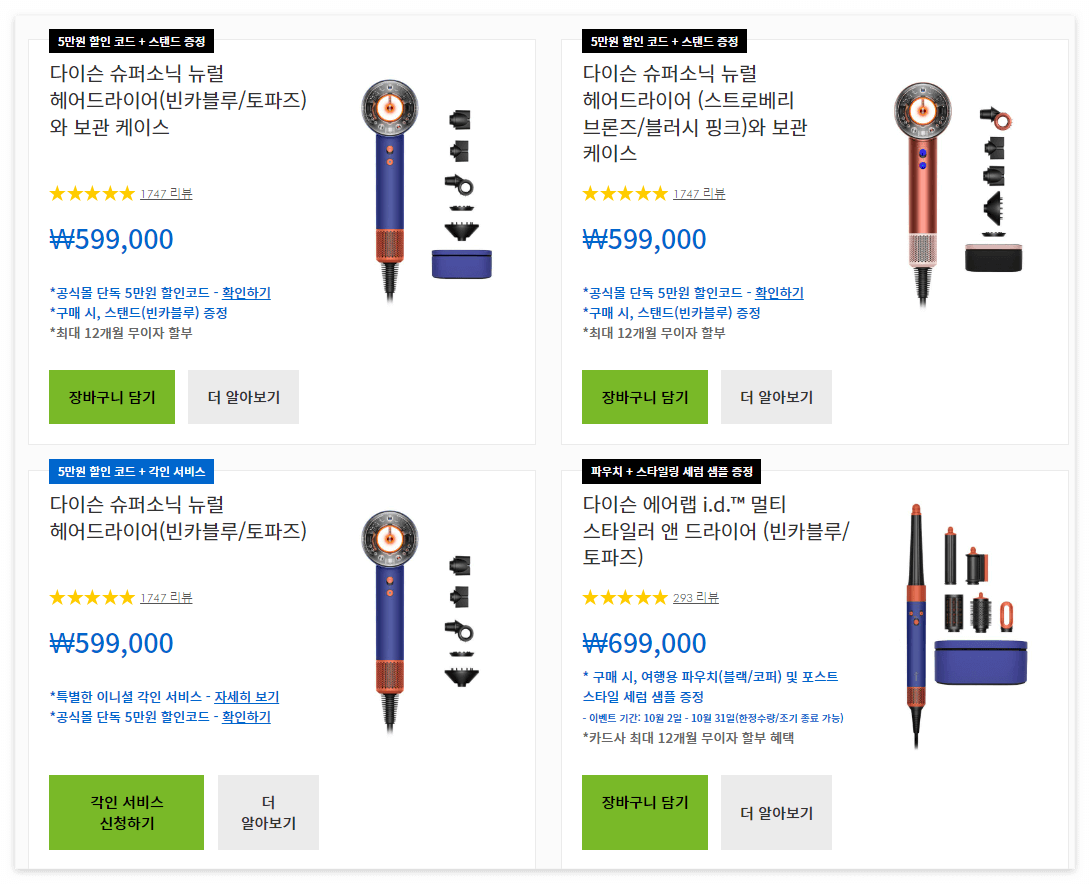This screenshot has height=884, width=1090.
Task: Click the 파우치 + 스타일링 세럼 샘플 증정 badge
Action: [670, 470]
